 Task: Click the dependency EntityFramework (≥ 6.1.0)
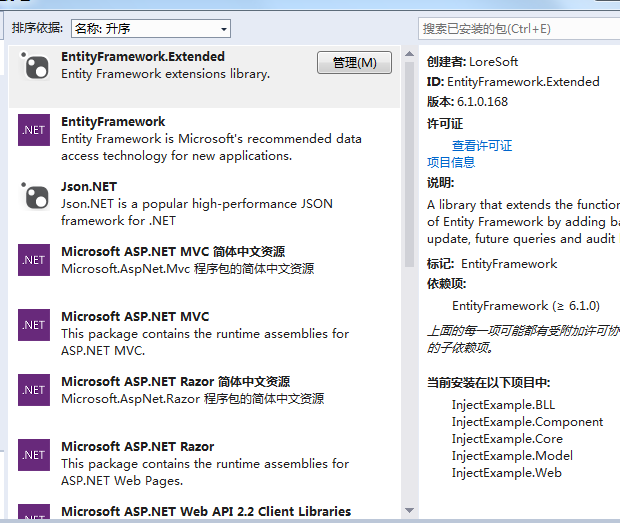coord(526,306)
